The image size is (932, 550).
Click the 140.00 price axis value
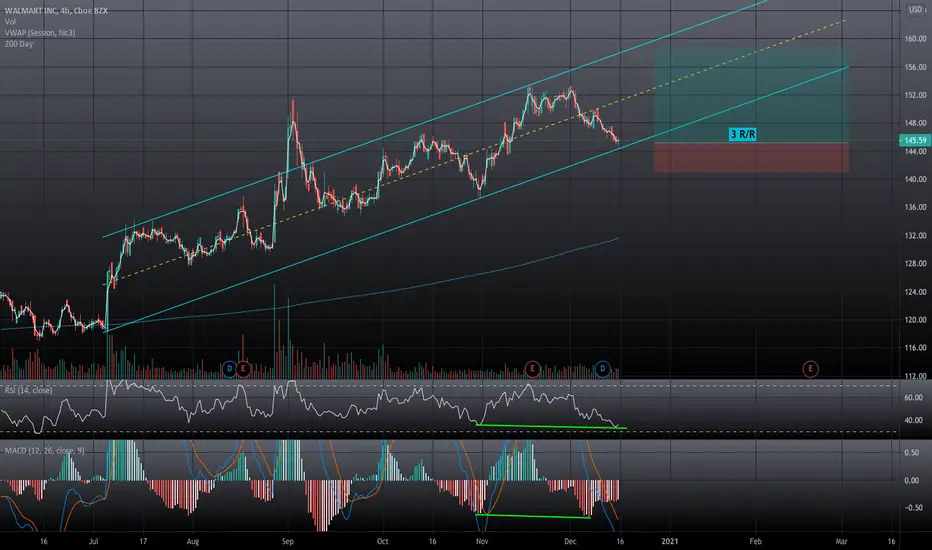point(915,179)
